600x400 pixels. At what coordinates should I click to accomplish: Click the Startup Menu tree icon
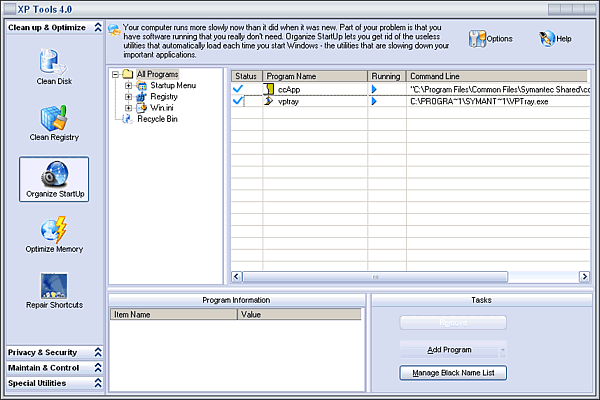click(142, 85)
